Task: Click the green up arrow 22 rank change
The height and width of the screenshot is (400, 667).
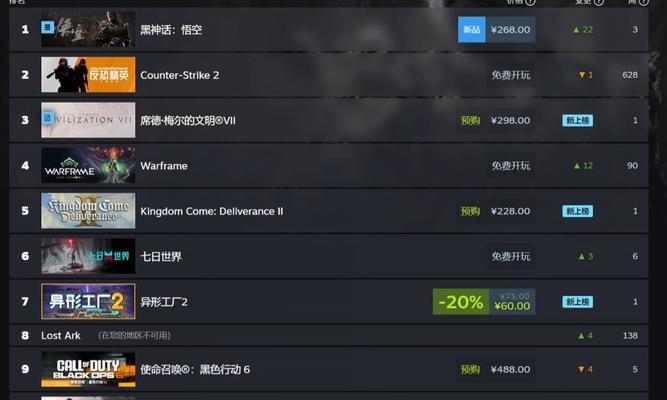Action: pyautogui.click(x=583, y=29)
